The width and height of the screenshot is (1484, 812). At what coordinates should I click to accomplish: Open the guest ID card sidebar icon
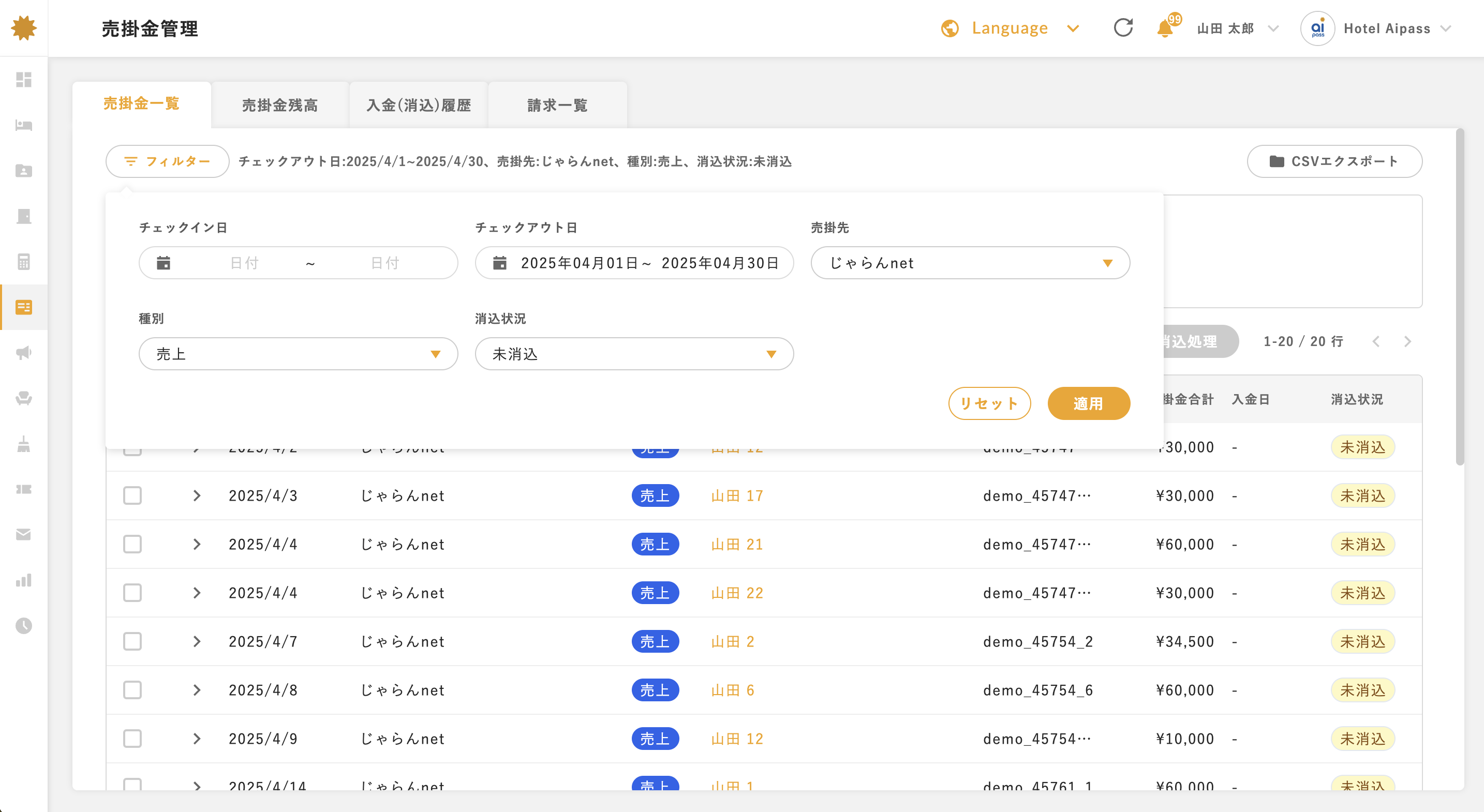pyautogui.click(x=24, y=171)
